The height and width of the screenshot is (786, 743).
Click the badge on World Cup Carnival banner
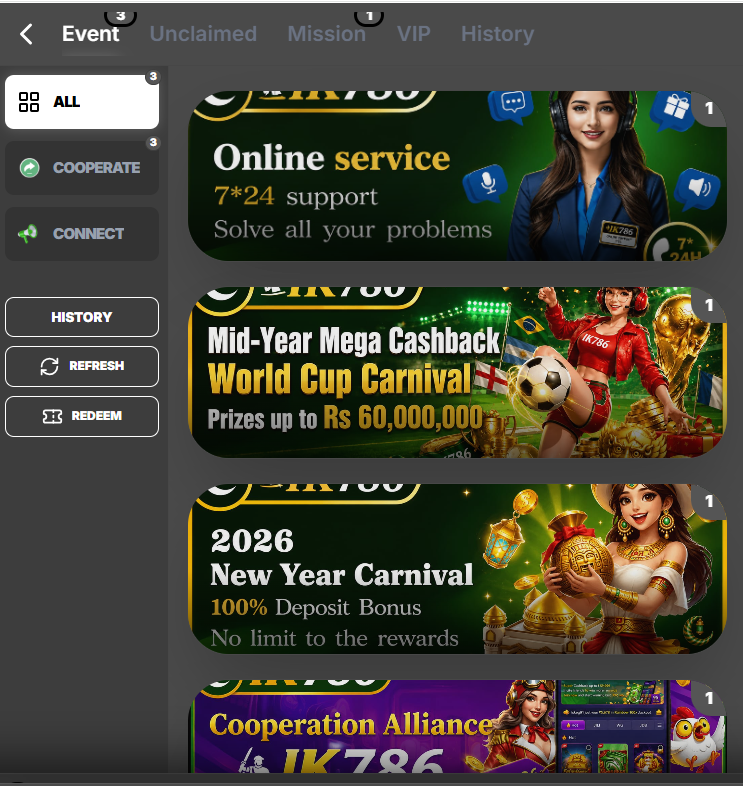click(x=709, y=305)
